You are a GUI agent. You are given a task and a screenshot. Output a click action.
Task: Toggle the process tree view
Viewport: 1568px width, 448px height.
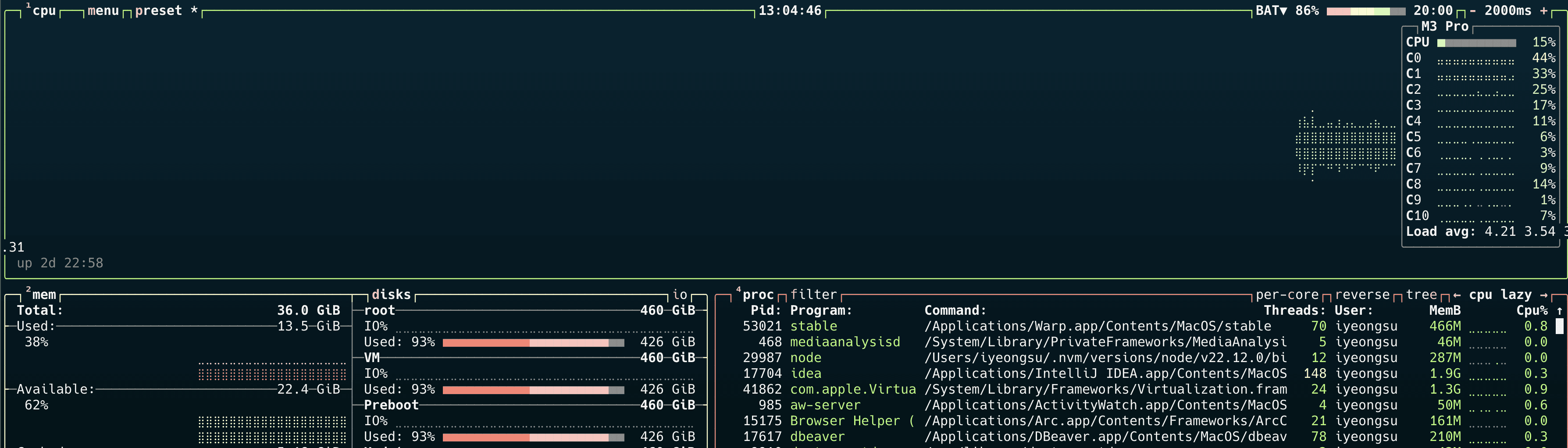pos(1421,295)
